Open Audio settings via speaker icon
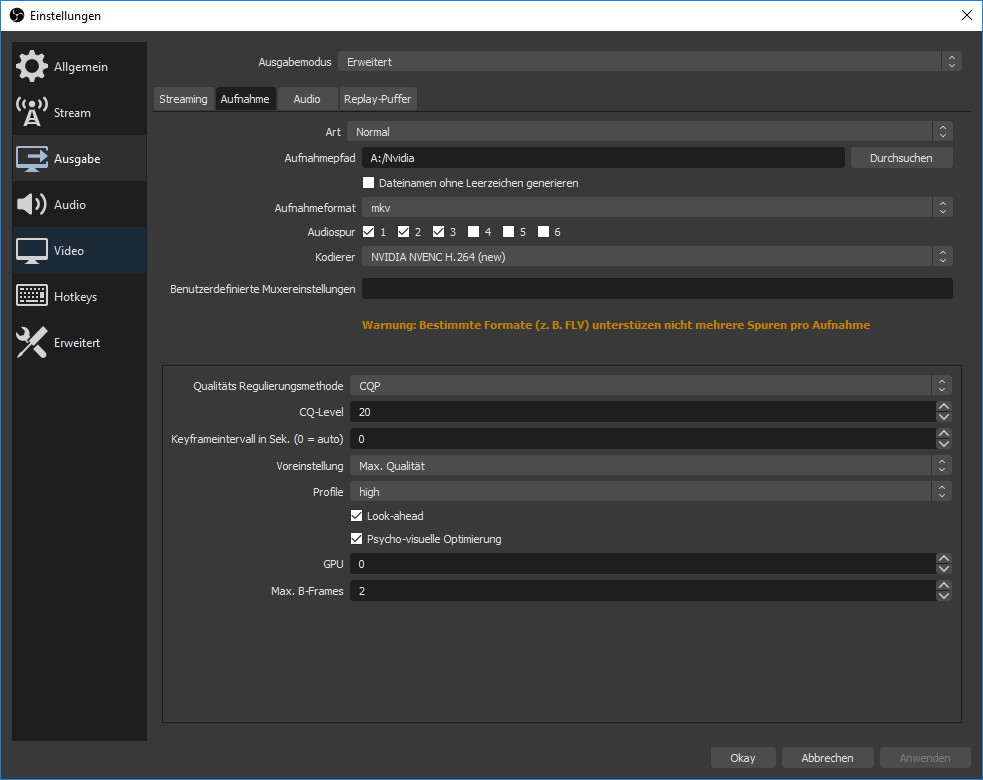 (x=31, y=204)
